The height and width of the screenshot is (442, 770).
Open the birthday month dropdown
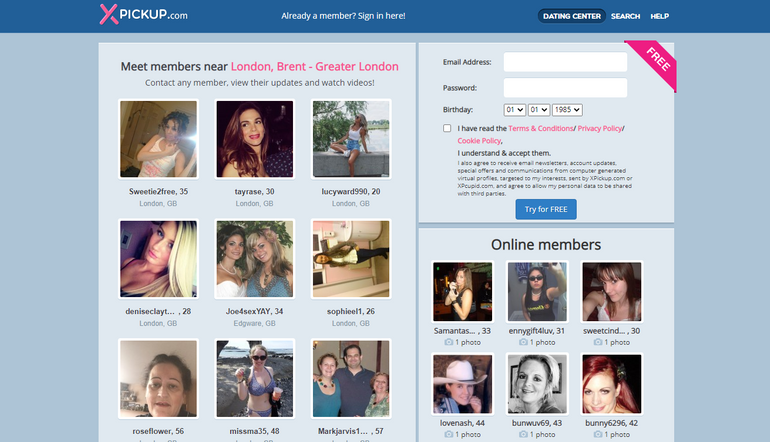(539, 110)
